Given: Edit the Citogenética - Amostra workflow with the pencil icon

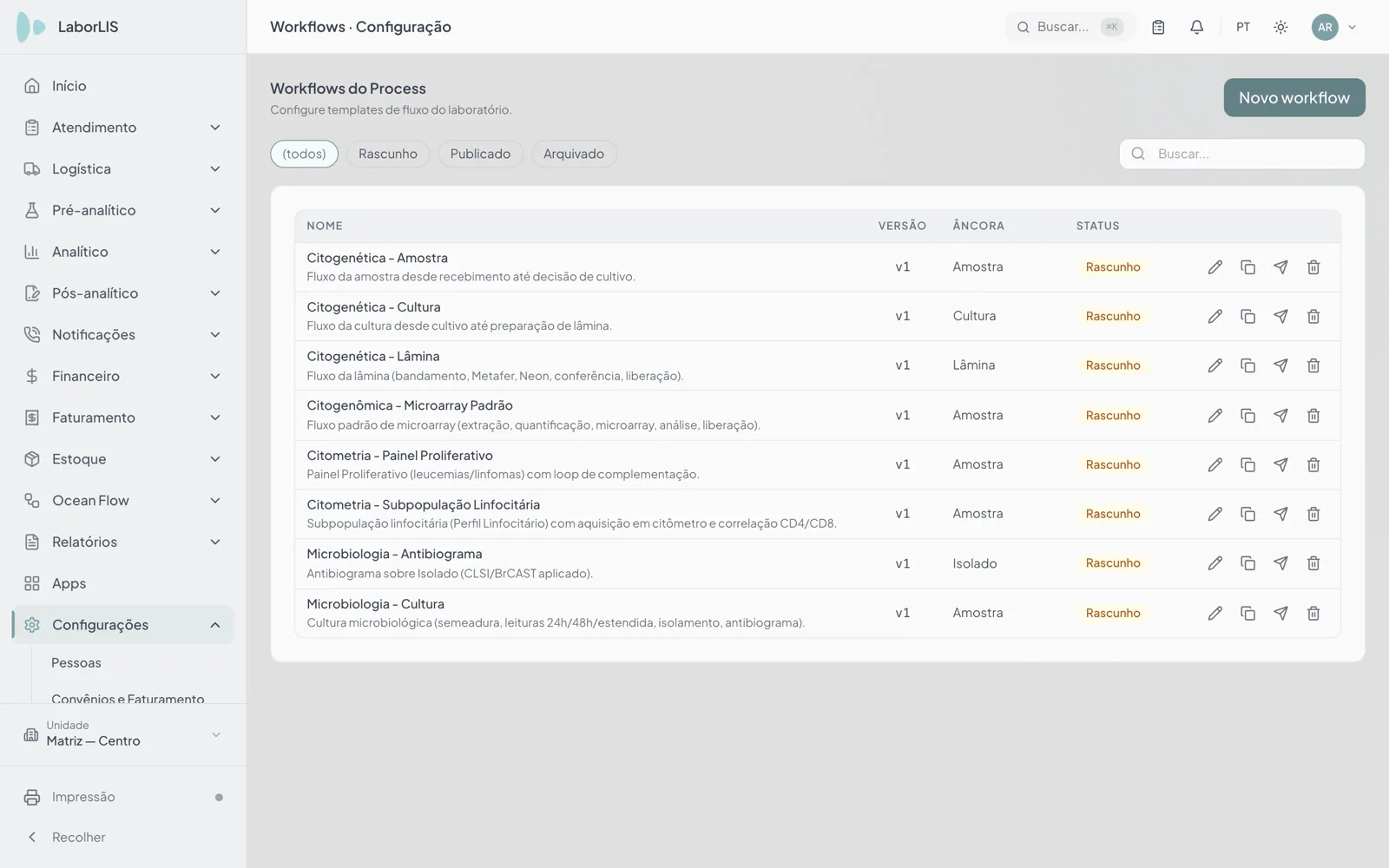Looking at the screenshot, I should (x=1215, y=267).
